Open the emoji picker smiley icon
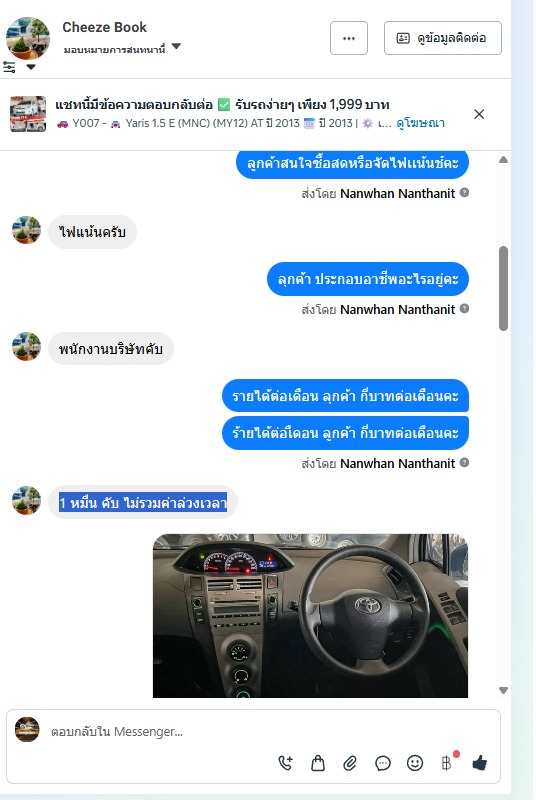 (x=415, y=763)
